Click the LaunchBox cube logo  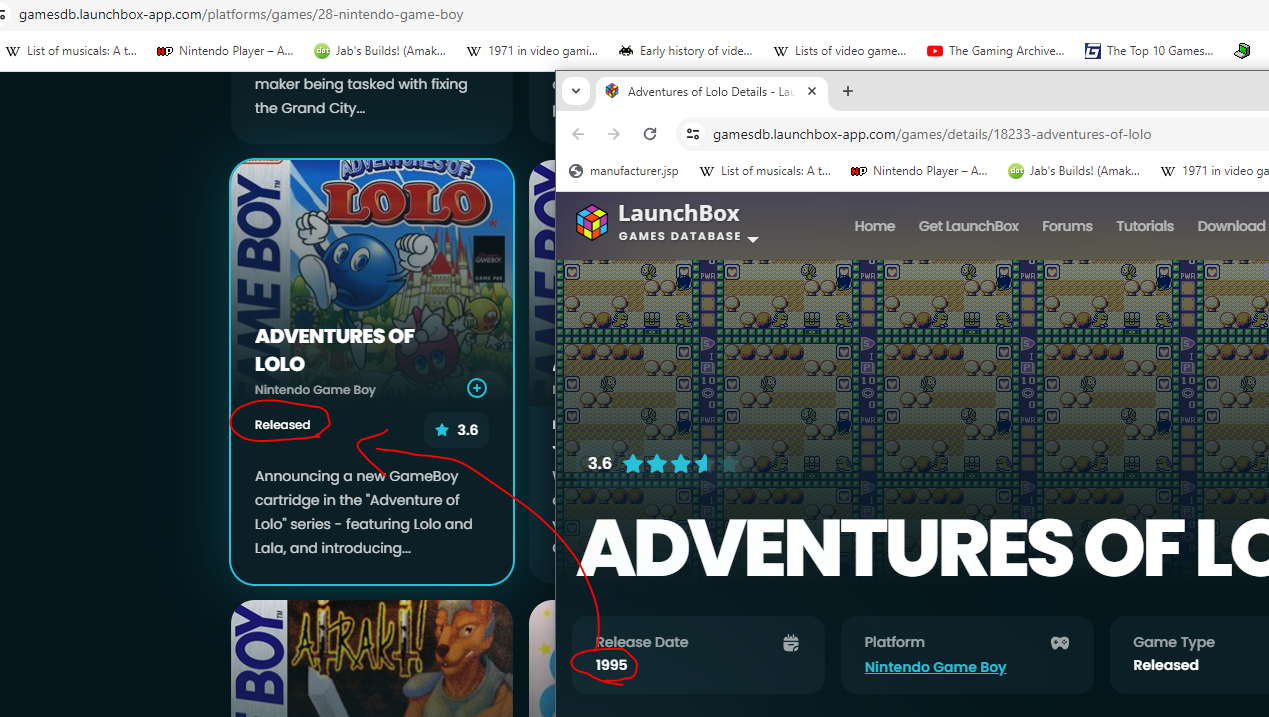pyautogui.click(x=592, y=222)
